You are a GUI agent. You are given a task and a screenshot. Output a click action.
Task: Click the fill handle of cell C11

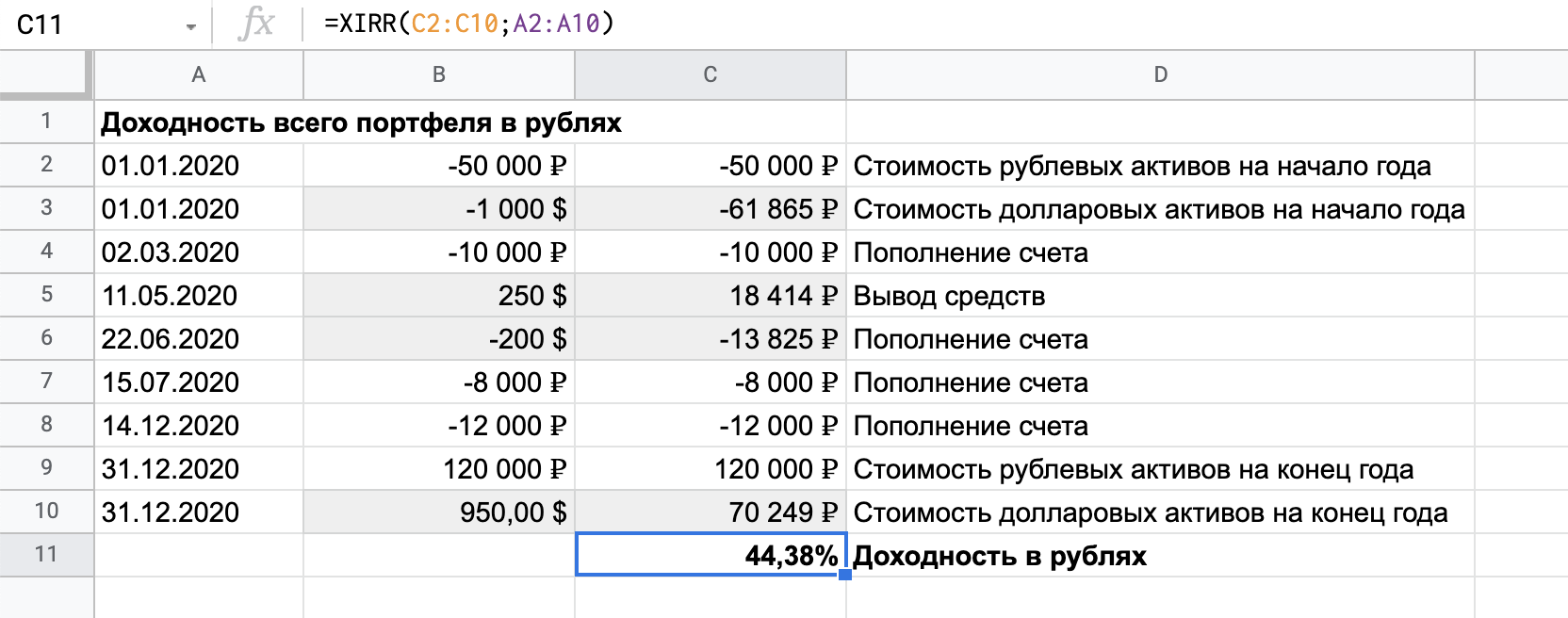point(845,575)
